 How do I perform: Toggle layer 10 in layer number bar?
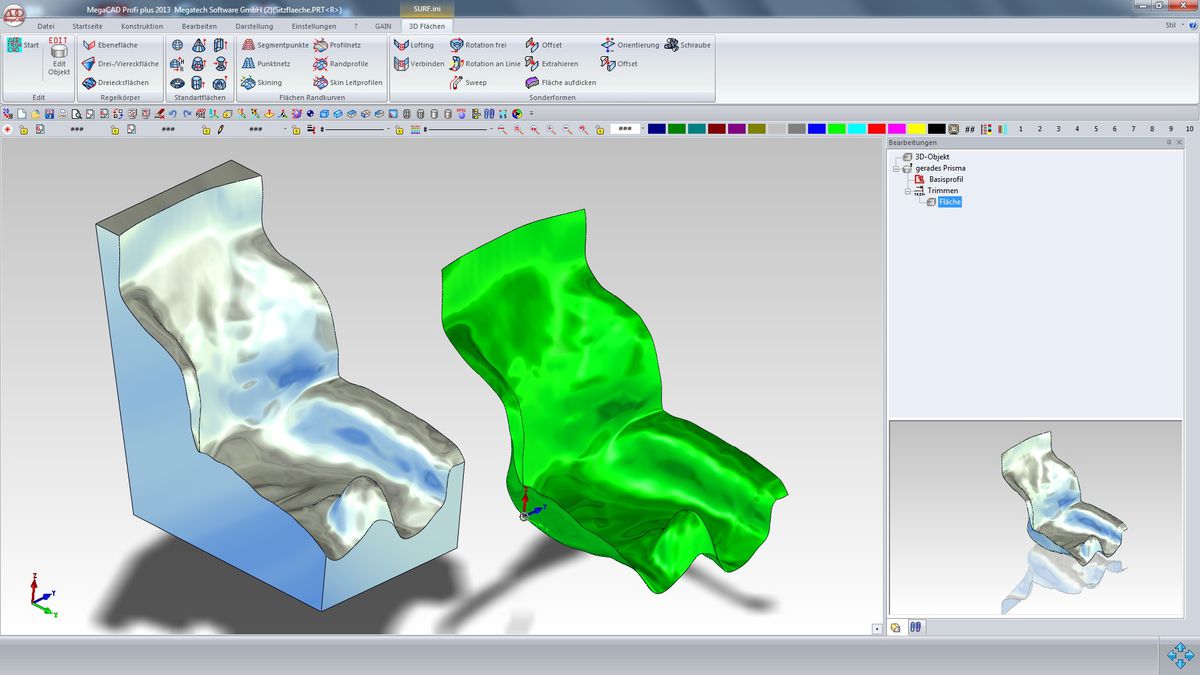point(1189,129)
